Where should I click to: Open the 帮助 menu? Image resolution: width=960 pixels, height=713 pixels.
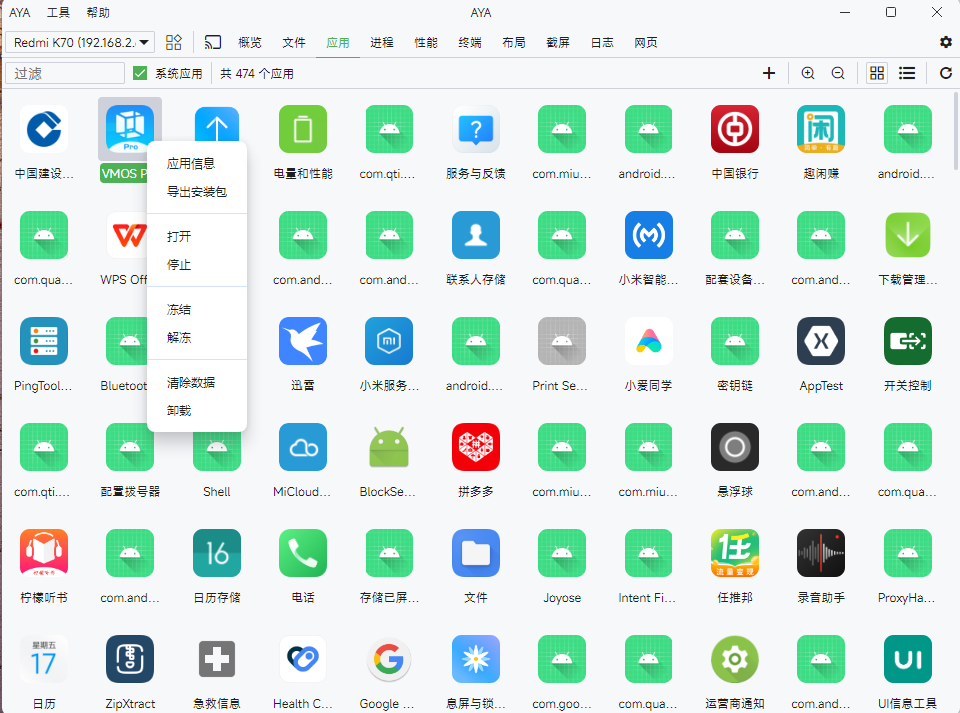point(97,12)
